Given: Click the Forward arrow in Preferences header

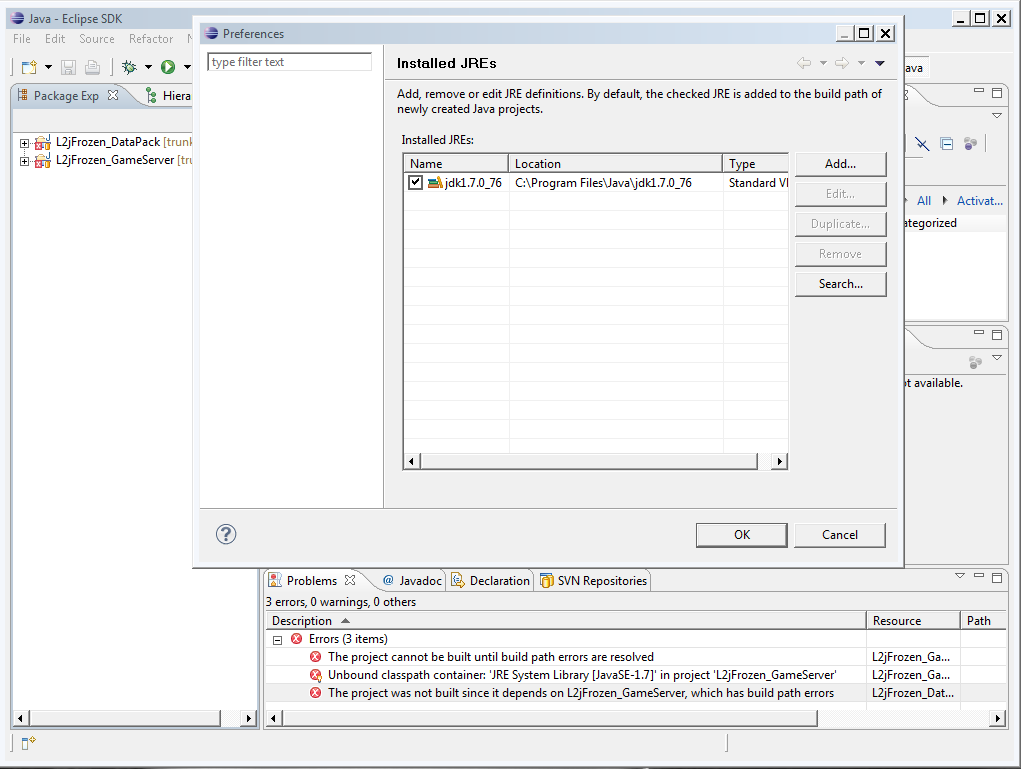Looking at the screenshot, I should click(x=842, y=63).
